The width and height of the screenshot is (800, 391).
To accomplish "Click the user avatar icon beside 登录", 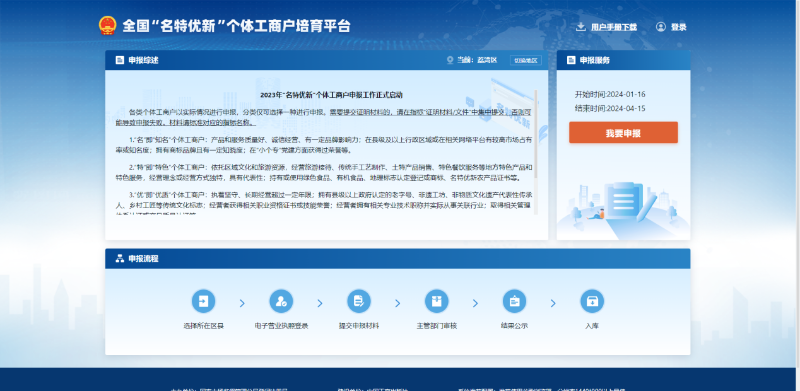I will point(661,27).
